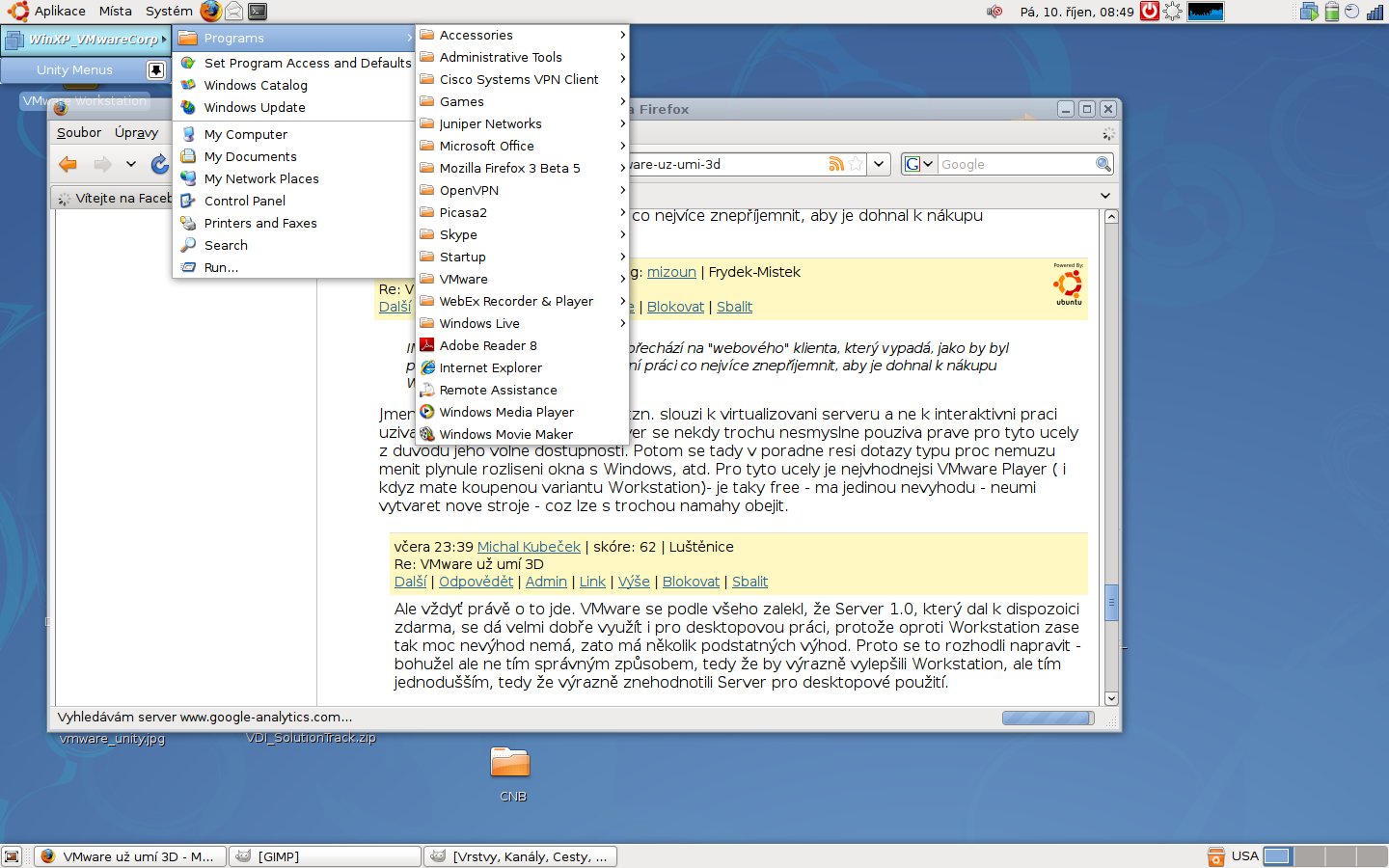Click into the Google search field
This screenshot has height=868, width=1389.
(1016, 164)
